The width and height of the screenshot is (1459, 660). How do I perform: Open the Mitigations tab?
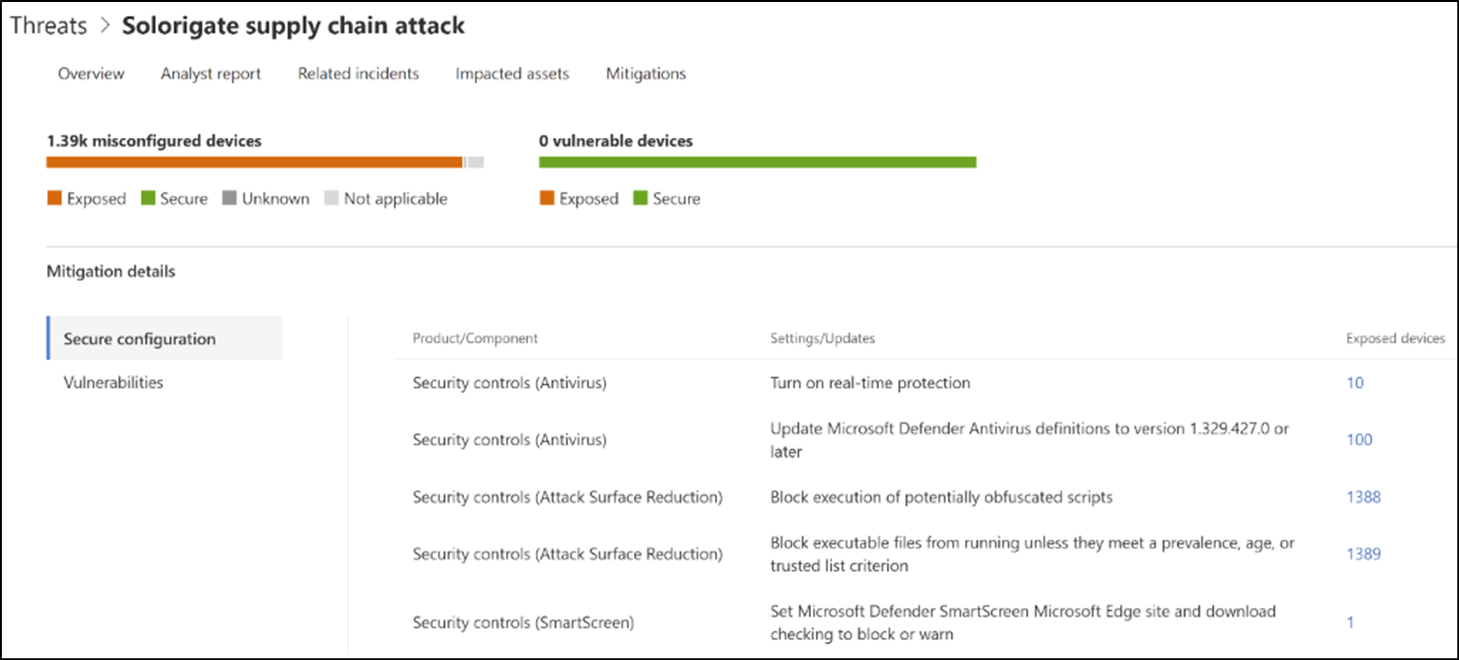click(x=645, y=73)
